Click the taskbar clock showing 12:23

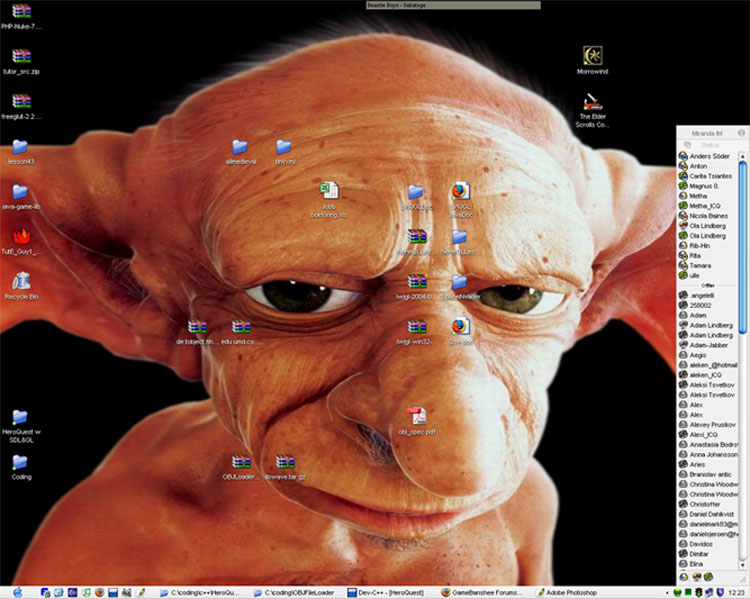point(736,593)
